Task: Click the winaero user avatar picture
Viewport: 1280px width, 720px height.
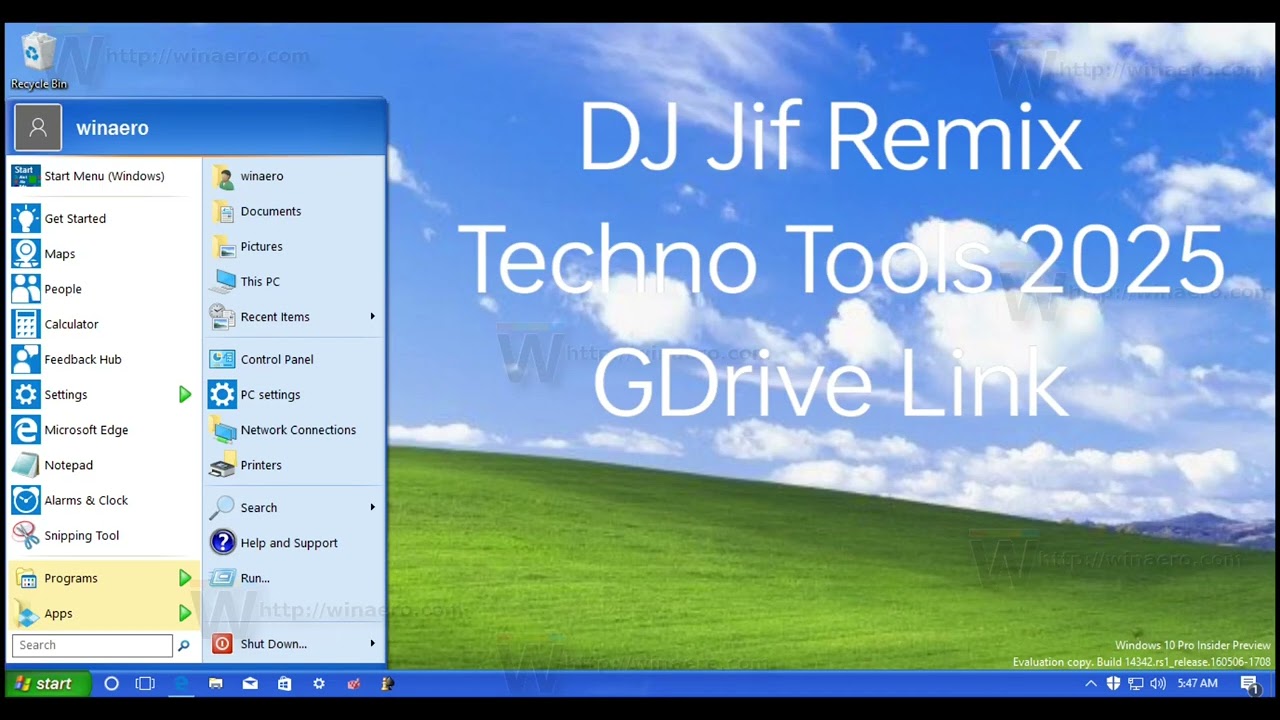Action: click(38, 128)
